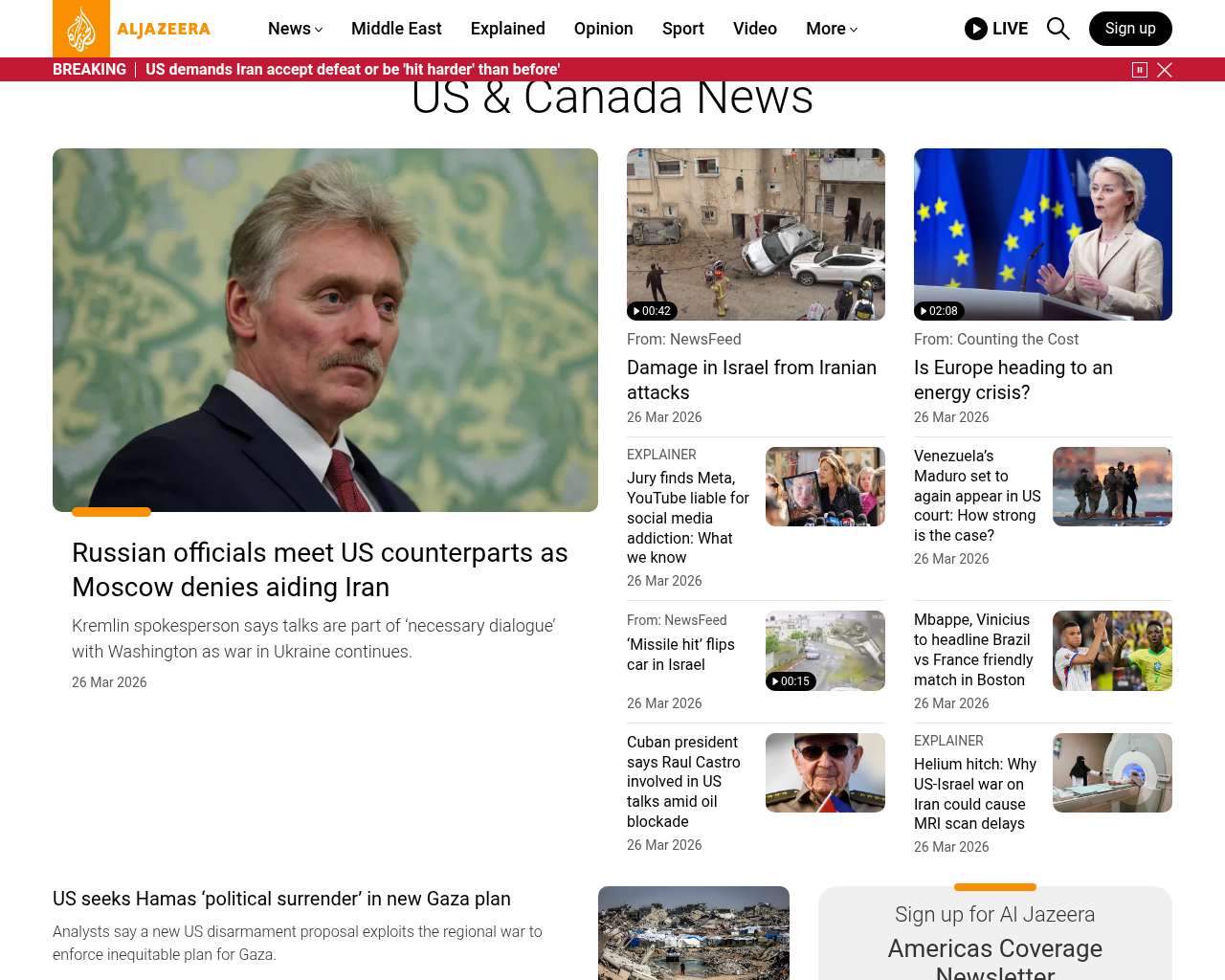Expand the News dropdown menu
1225x980 pixels.
[x=295, y=29]
